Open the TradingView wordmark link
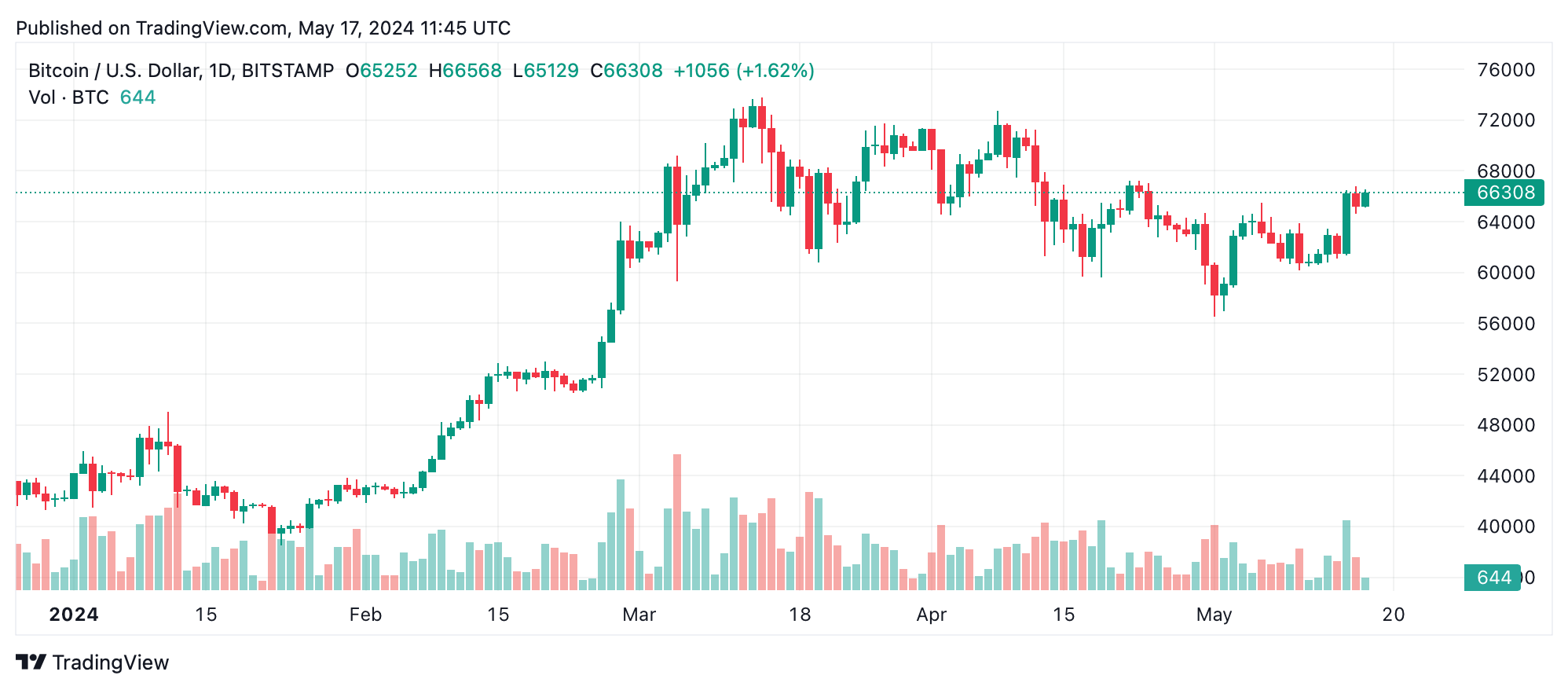Screen dimensions: 1568x690 [111, 662]
